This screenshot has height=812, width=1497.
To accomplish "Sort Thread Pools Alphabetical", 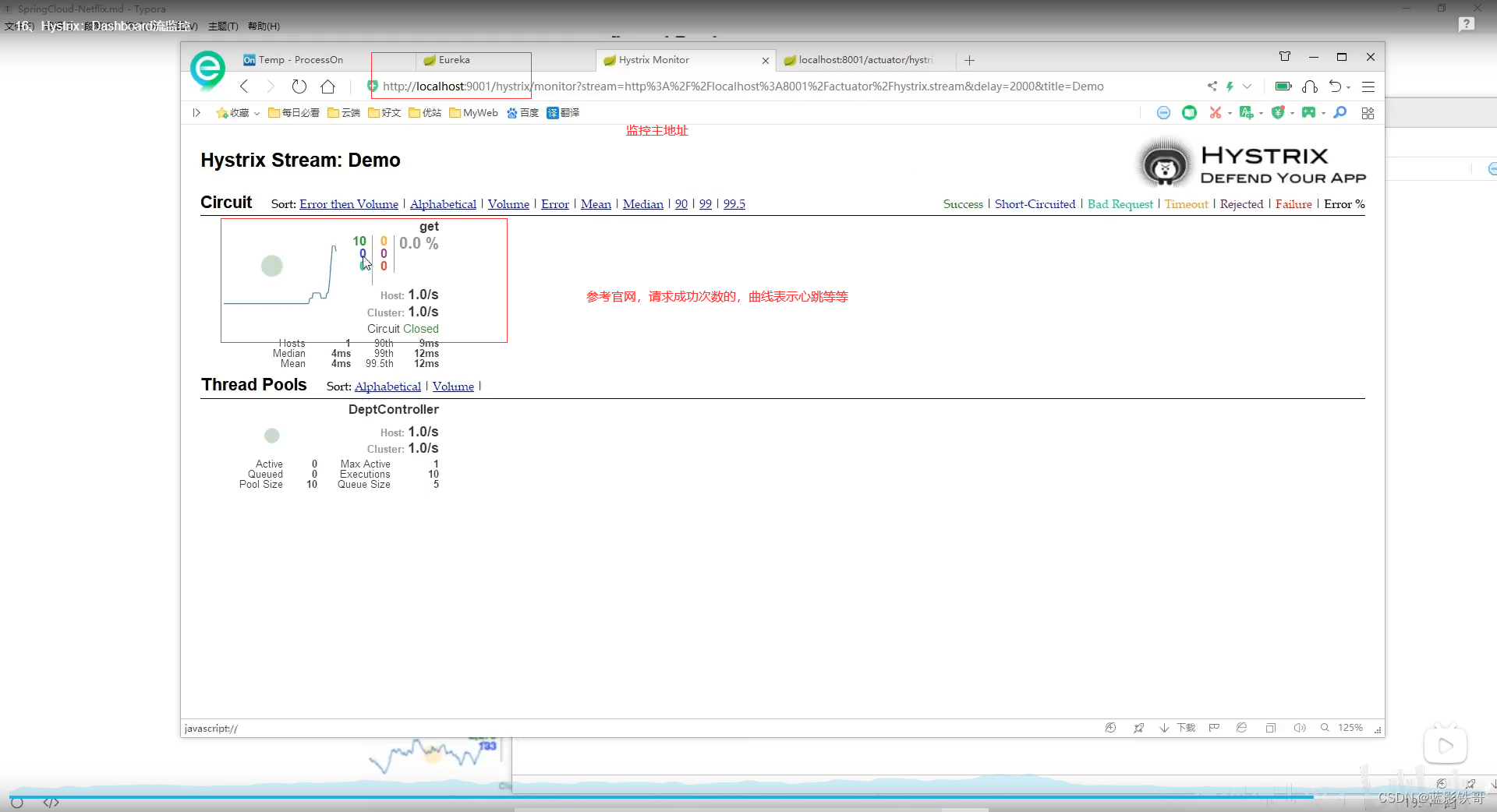I will pos(388,387).
